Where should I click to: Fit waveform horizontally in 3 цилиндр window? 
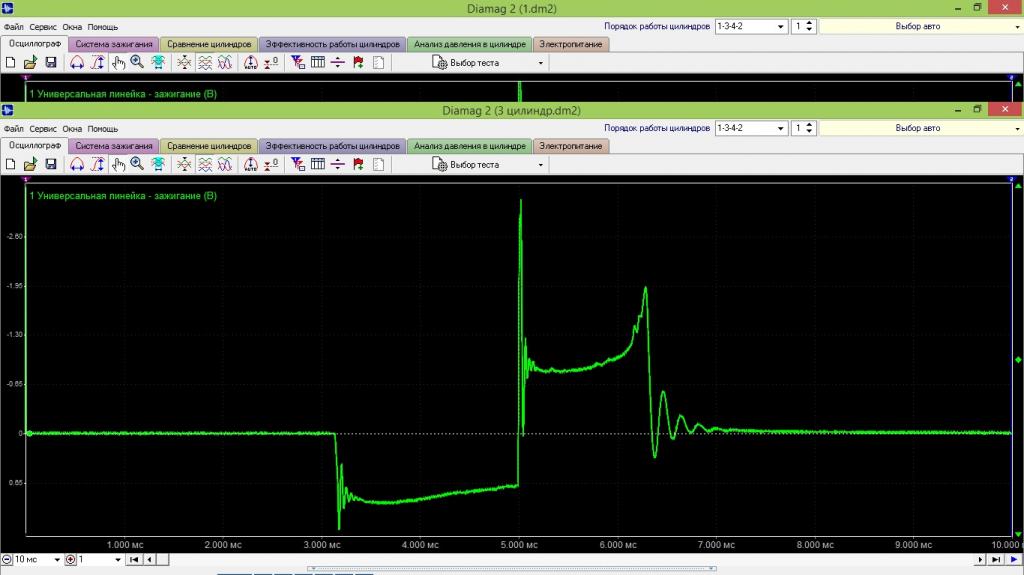77,164
